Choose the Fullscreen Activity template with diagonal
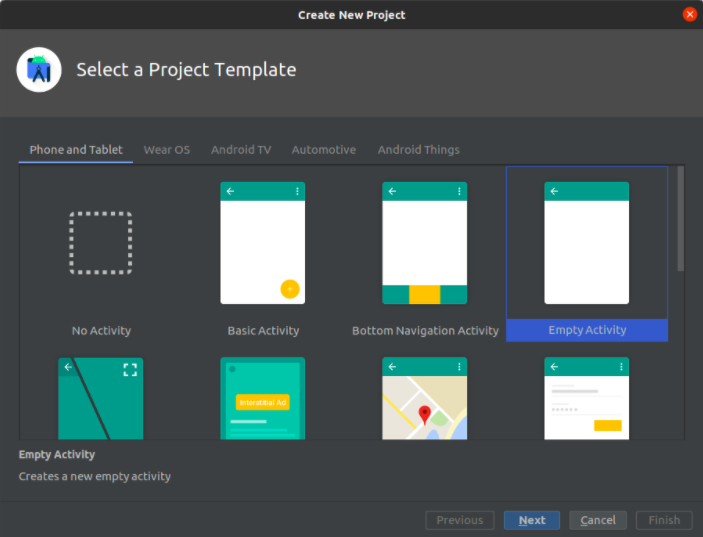 point(101,398)
